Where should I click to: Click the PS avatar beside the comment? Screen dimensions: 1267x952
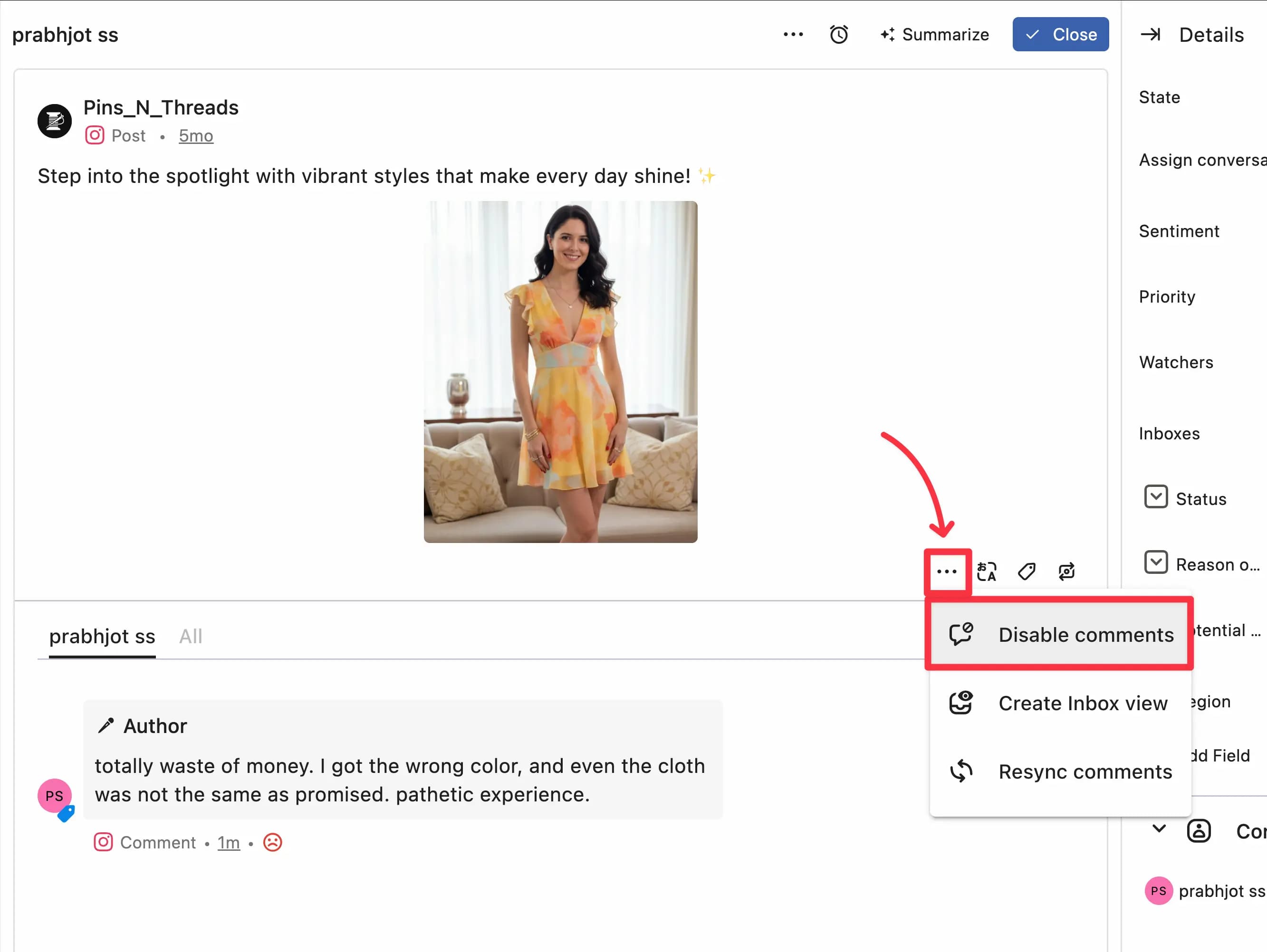(x=54, y=796)
